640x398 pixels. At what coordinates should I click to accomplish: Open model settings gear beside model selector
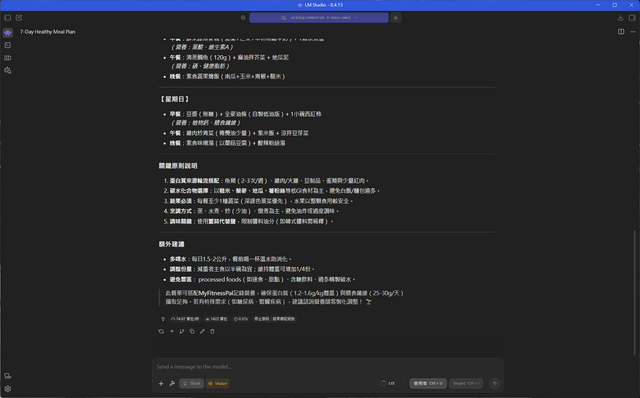[x=243, y=18]
